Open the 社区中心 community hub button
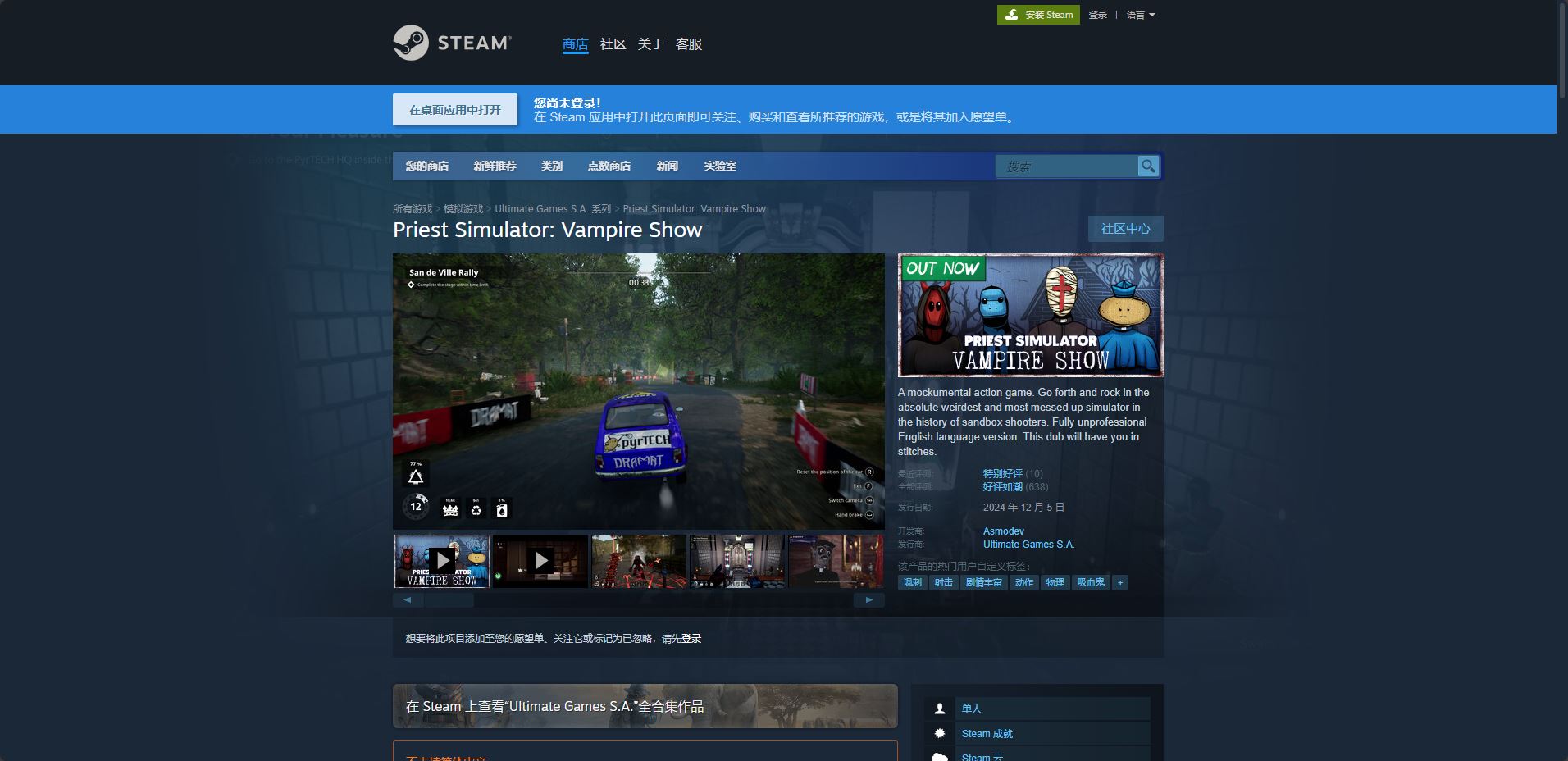Image resolution: width=1568 pixels, height=761 pixels. (1126, 229)
